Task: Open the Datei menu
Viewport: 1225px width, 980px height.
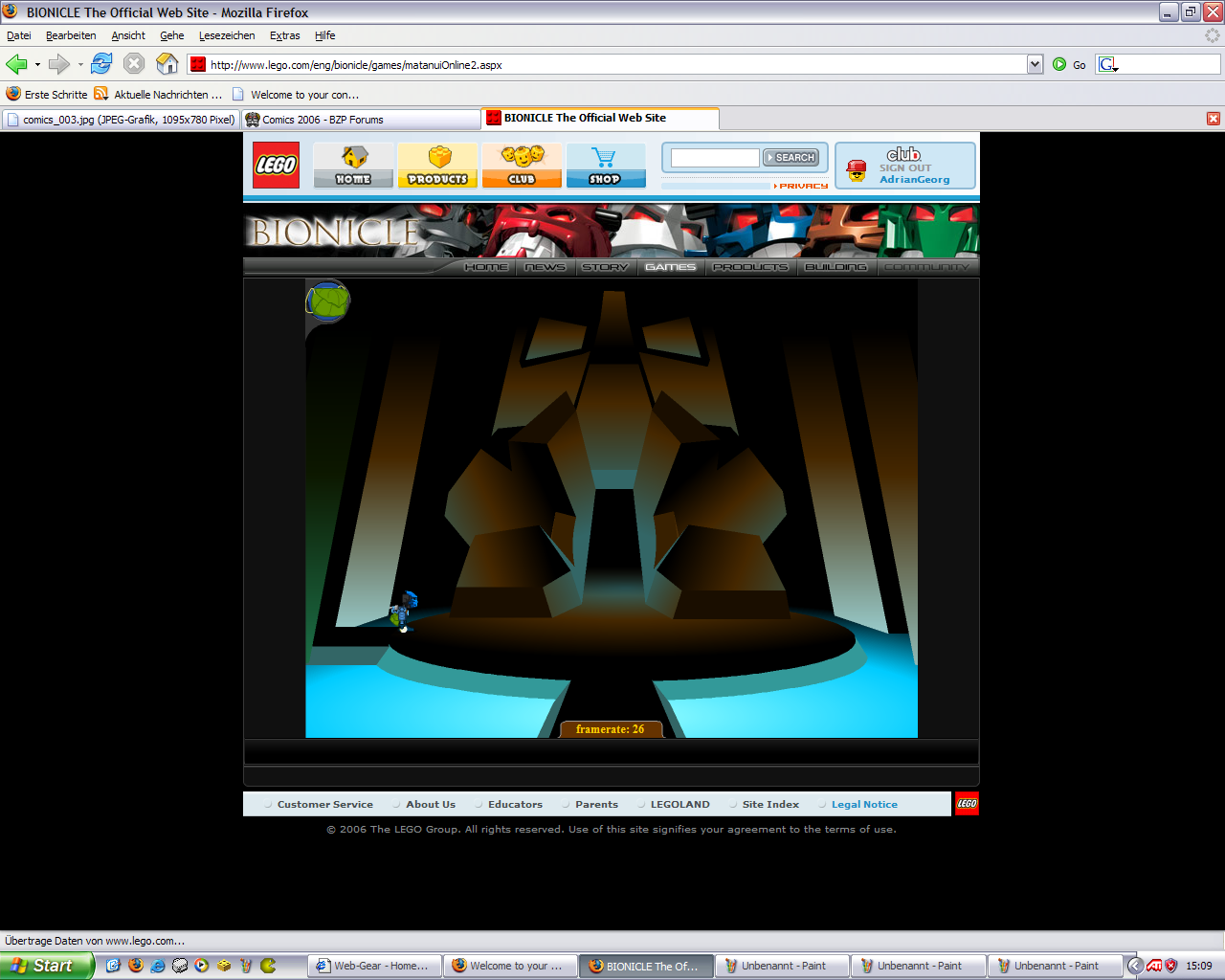Action: tap(19, 35)
